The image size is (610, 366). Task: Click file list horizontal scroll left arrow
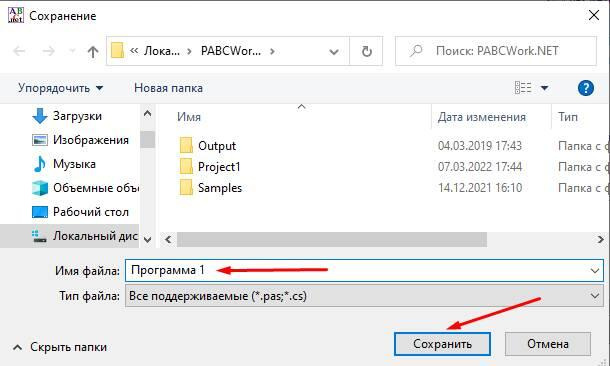[x=168, y=240]
